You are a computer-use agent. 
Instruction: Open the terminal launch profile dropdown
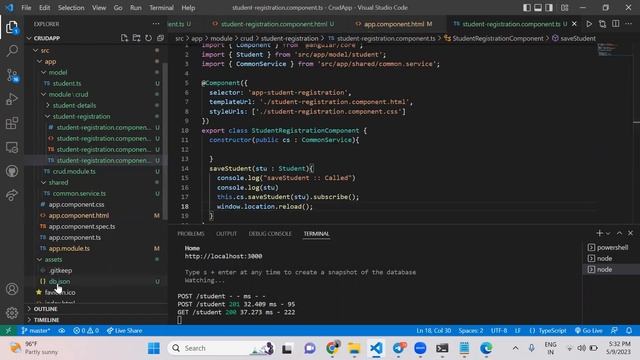[608, 233]
